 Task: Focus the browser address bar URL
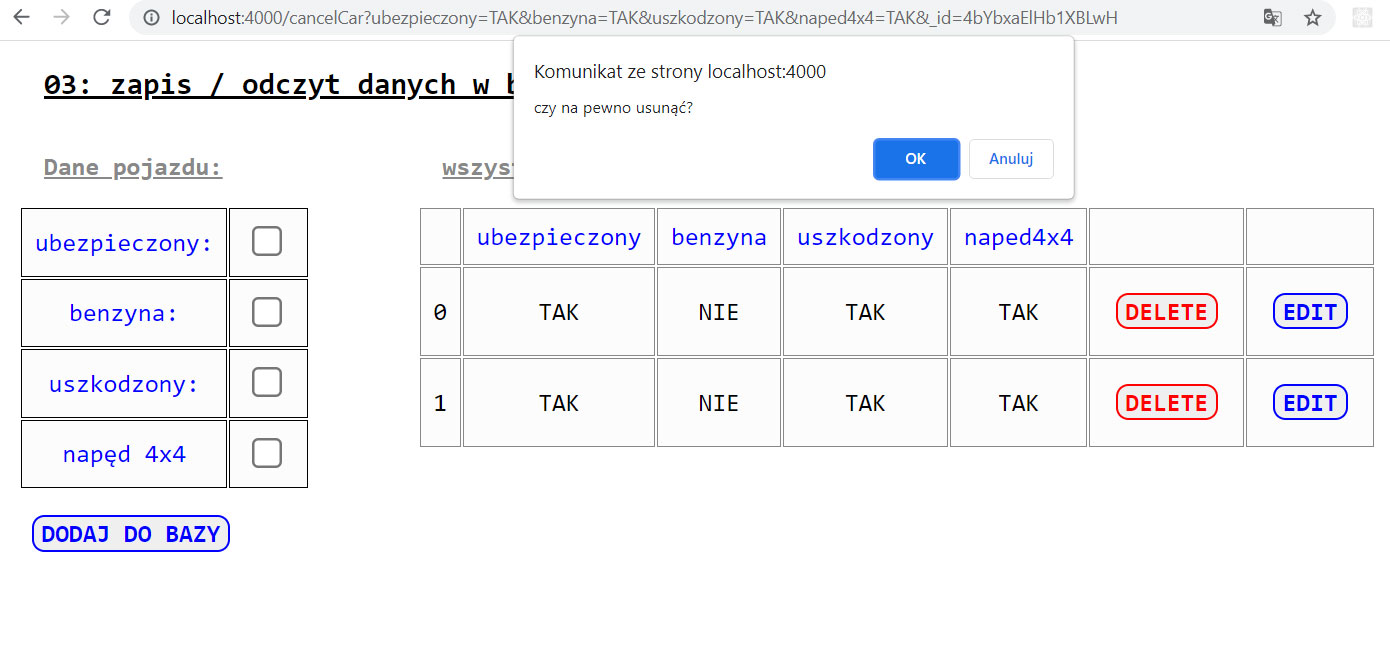tap(640, 18)
